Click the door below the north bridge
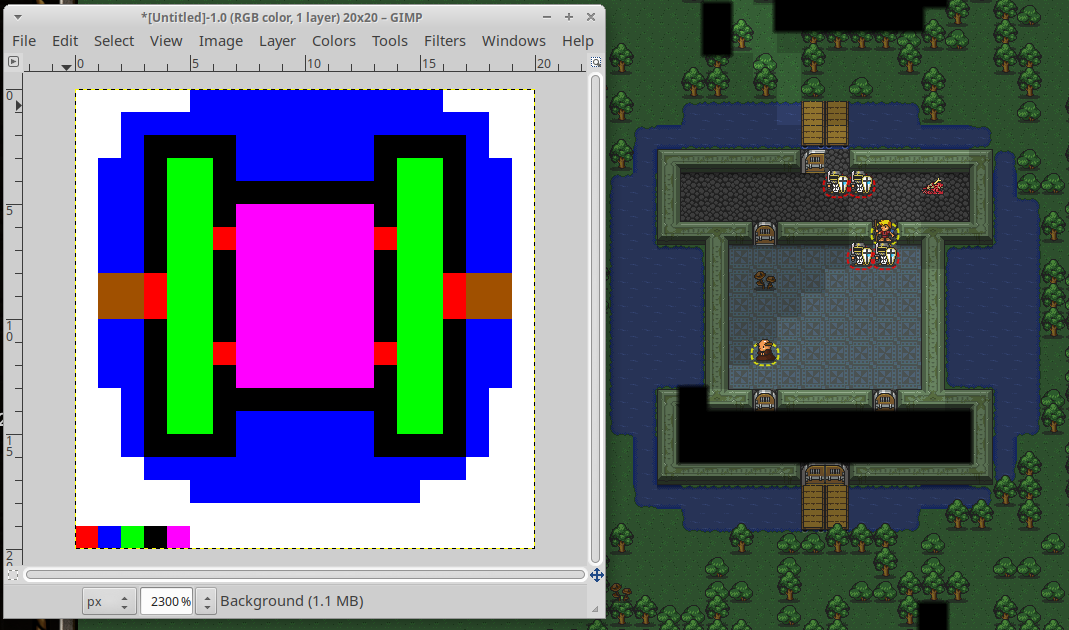Viewport: 1069px width, 630px height. coord(813,161)
